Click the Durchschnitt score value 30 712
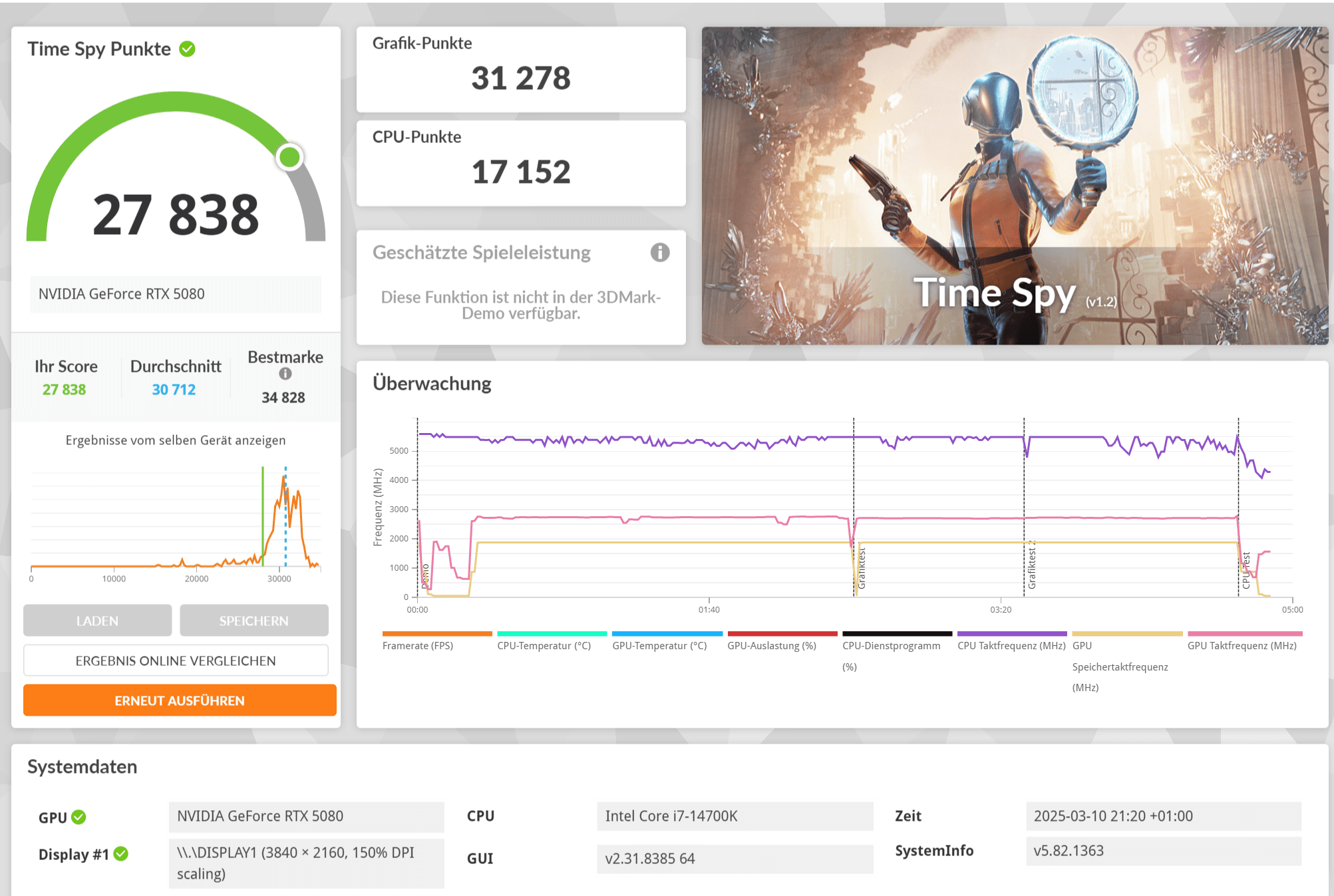Viewport: 1334px width, 896px height. (174, 390)
